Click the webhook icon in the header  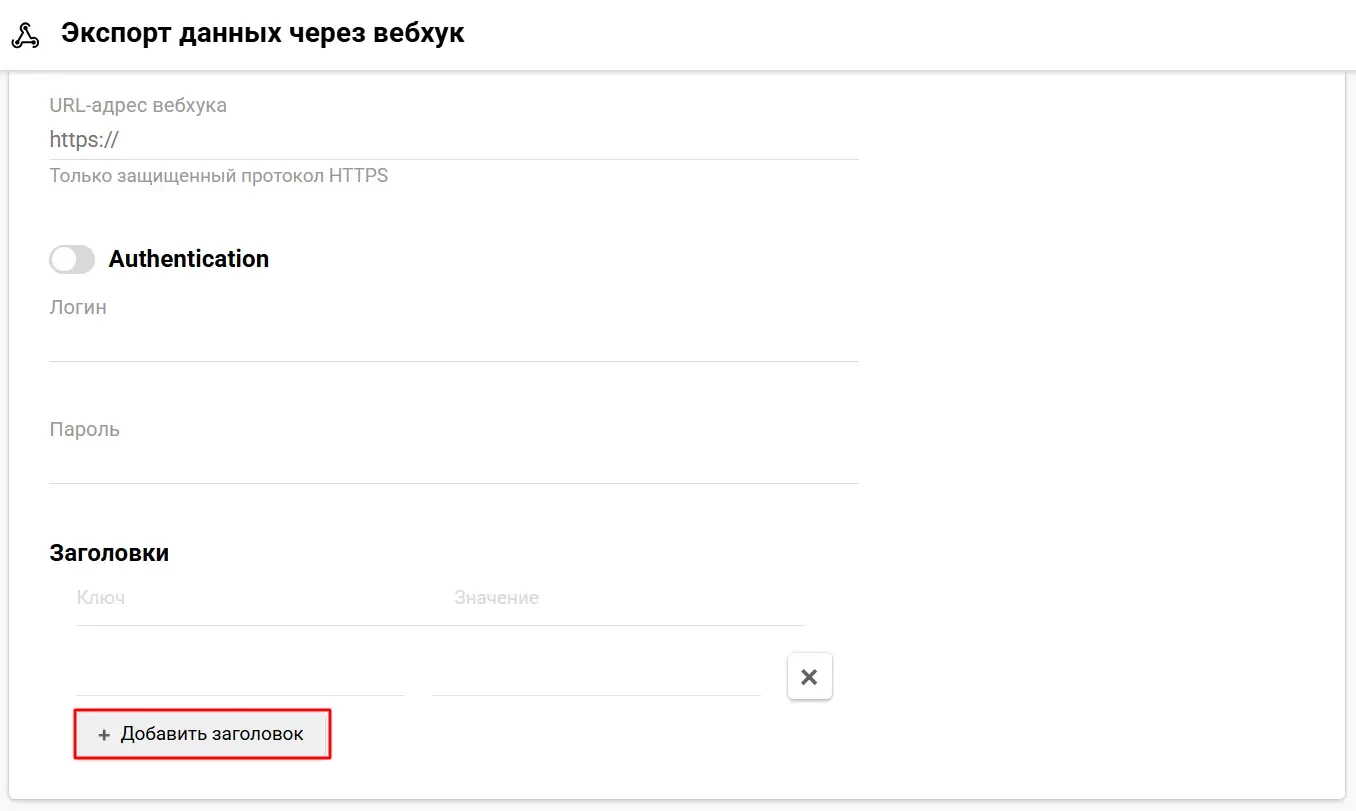coord(25,35)
